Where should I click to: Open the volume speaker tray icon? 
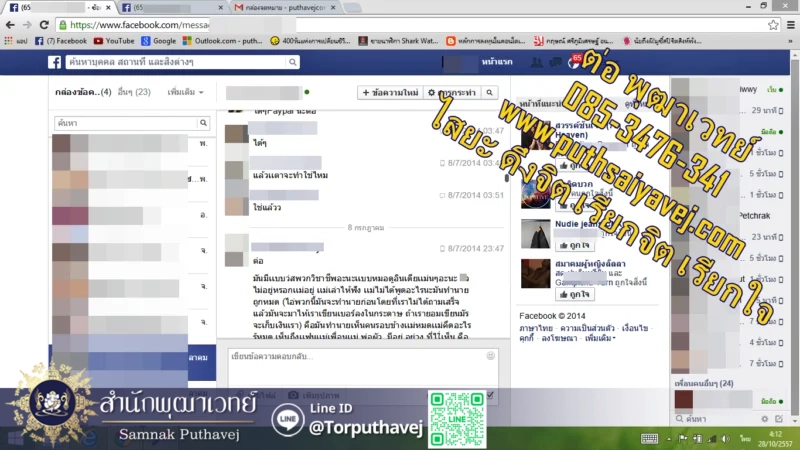coord(726,438)
